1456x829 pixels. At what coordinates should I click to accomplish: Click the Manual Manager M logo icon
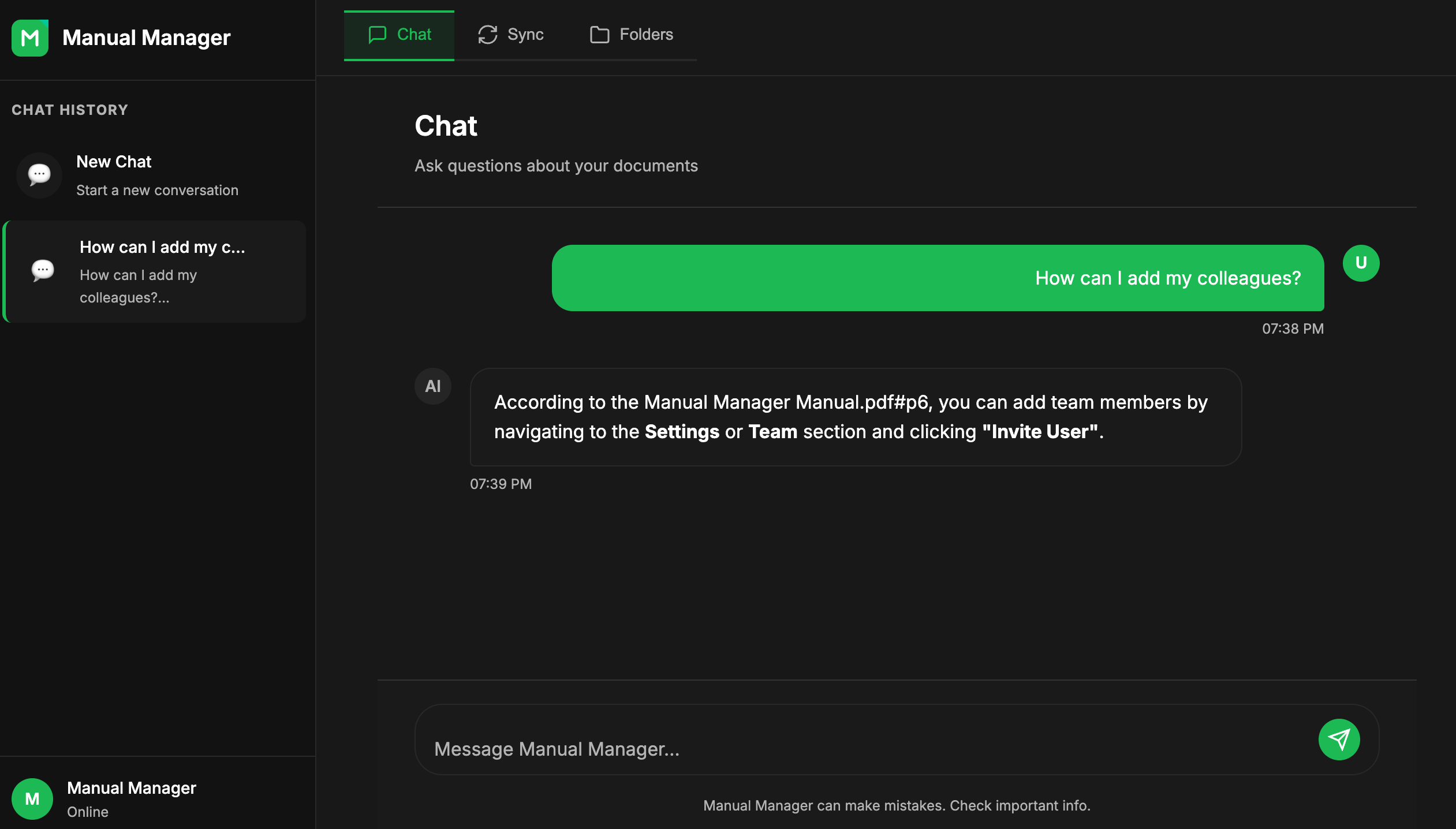point(31,38)
